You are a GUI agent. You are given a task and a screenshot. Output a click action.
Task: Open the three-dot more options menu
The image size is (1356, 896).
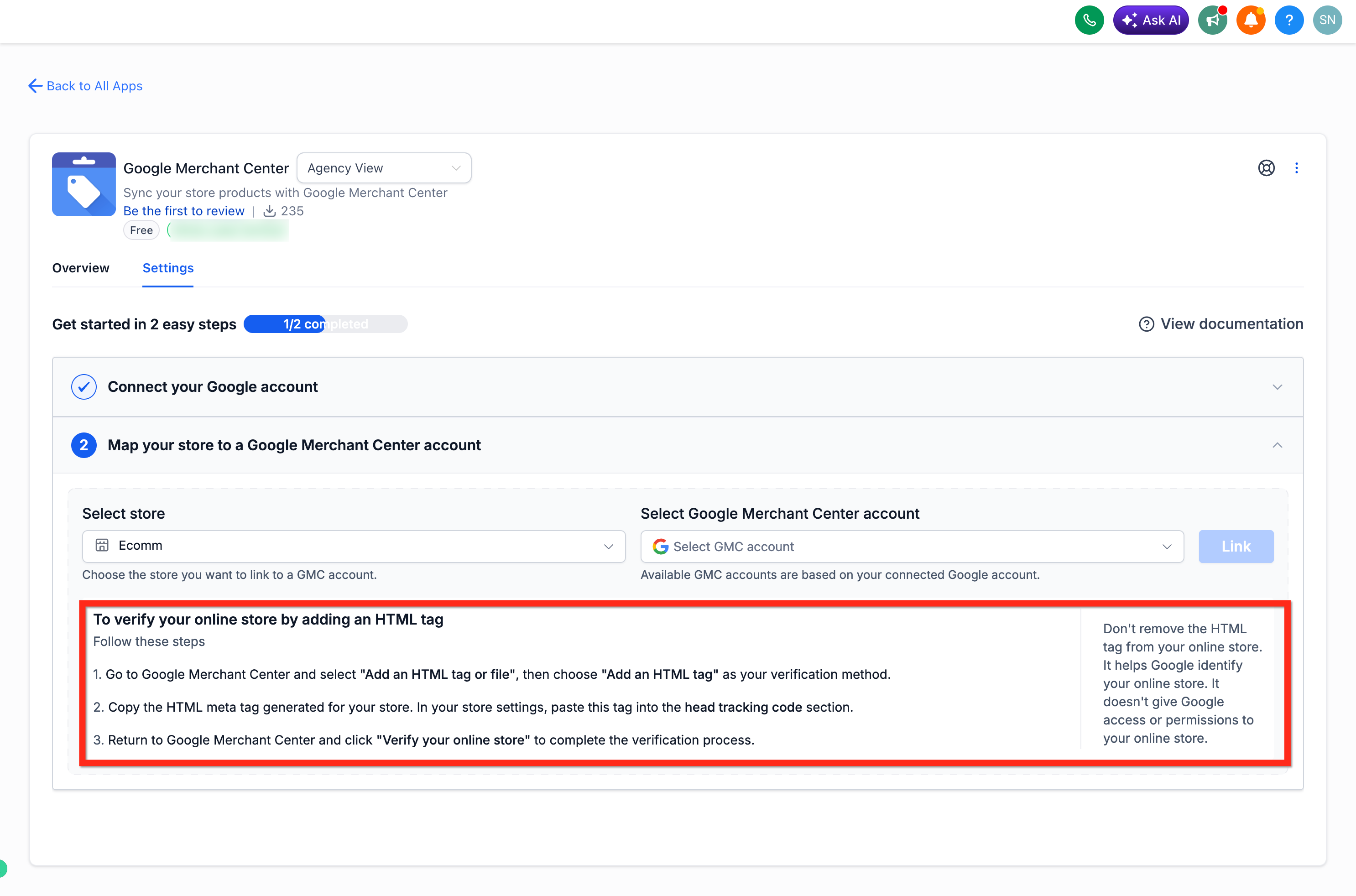tap(1297, 168)
